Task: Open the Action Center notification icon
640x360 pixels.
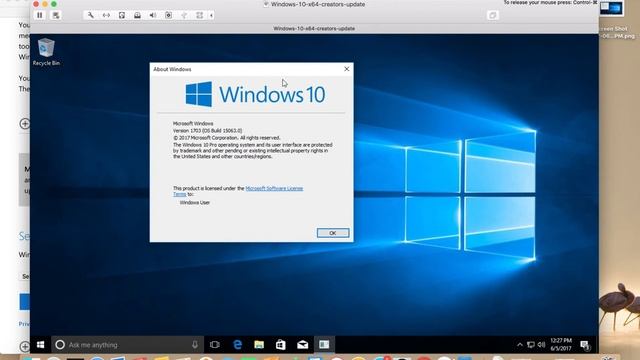Action: (x=585, y=345)
